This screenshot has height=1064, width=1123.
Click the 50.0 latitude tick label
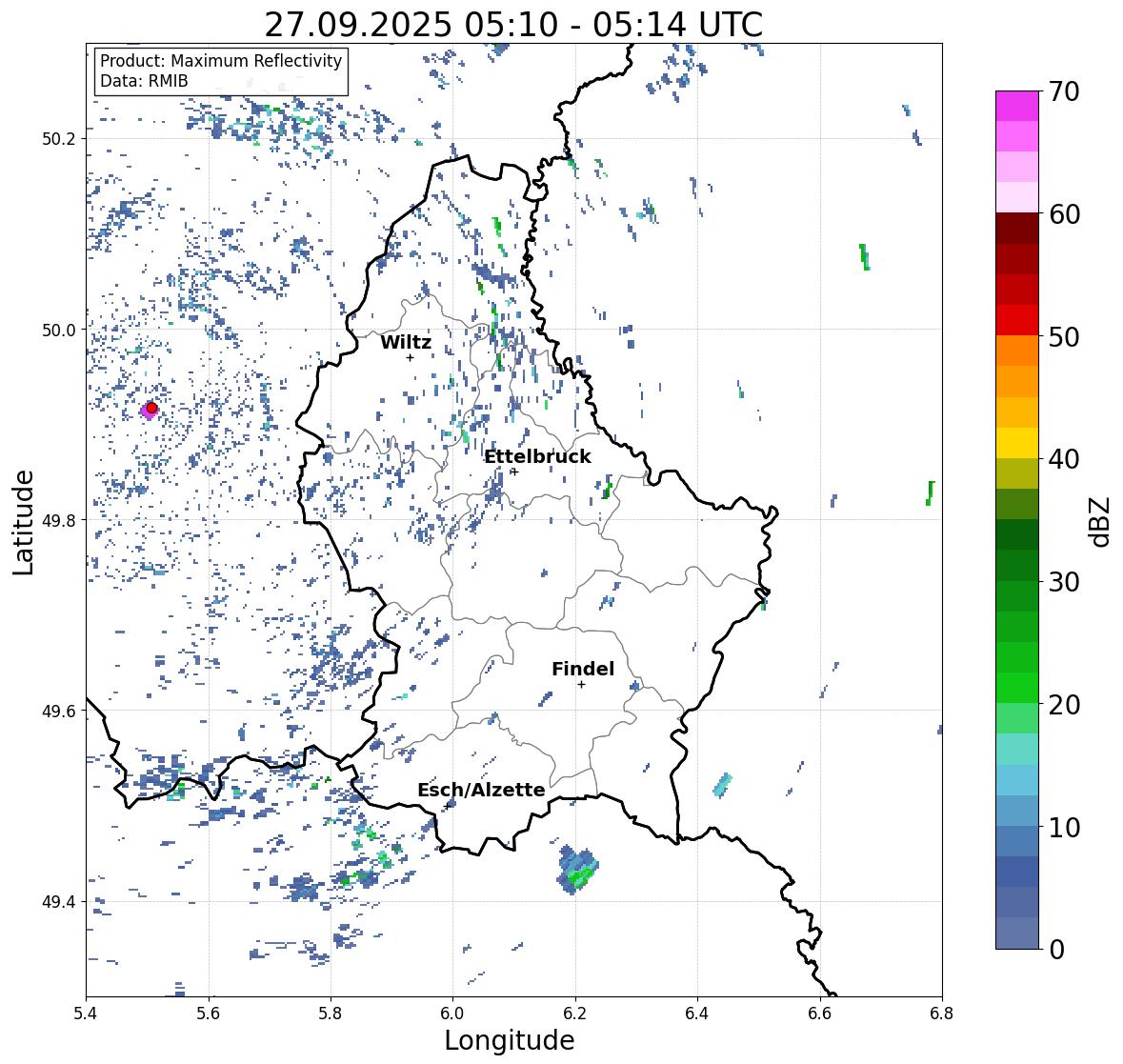coord(59,331)
